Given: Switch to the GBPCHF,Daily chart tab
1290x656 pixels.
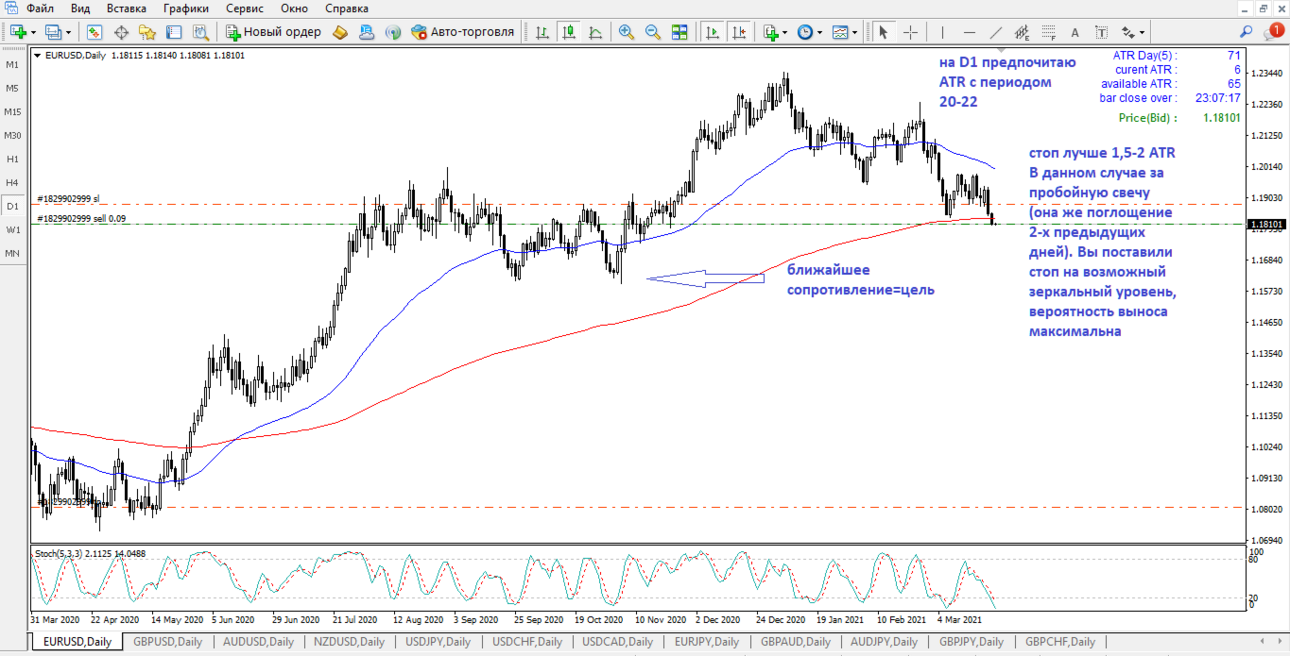Looking at the screenshot, I should [x=1059, y=642].
